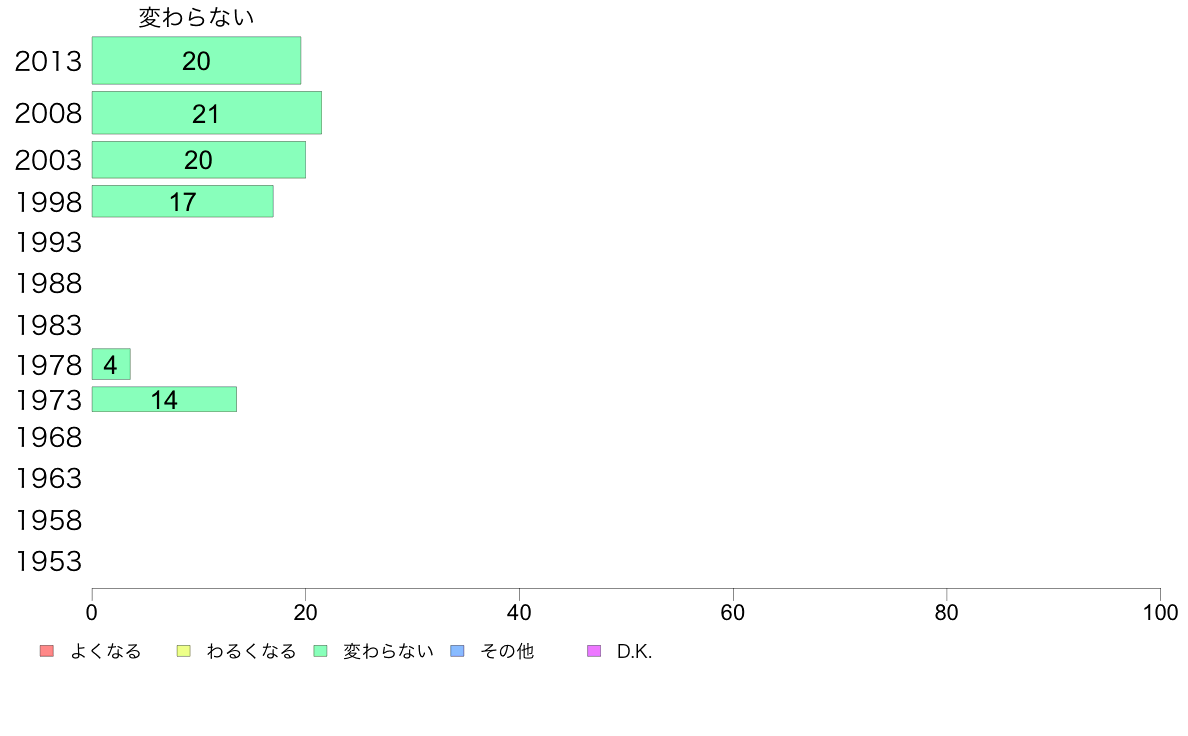Screen dimensions: 1188x736
Task: Click the green 変わらない legend swatch
Action: [x=320, y=652]
